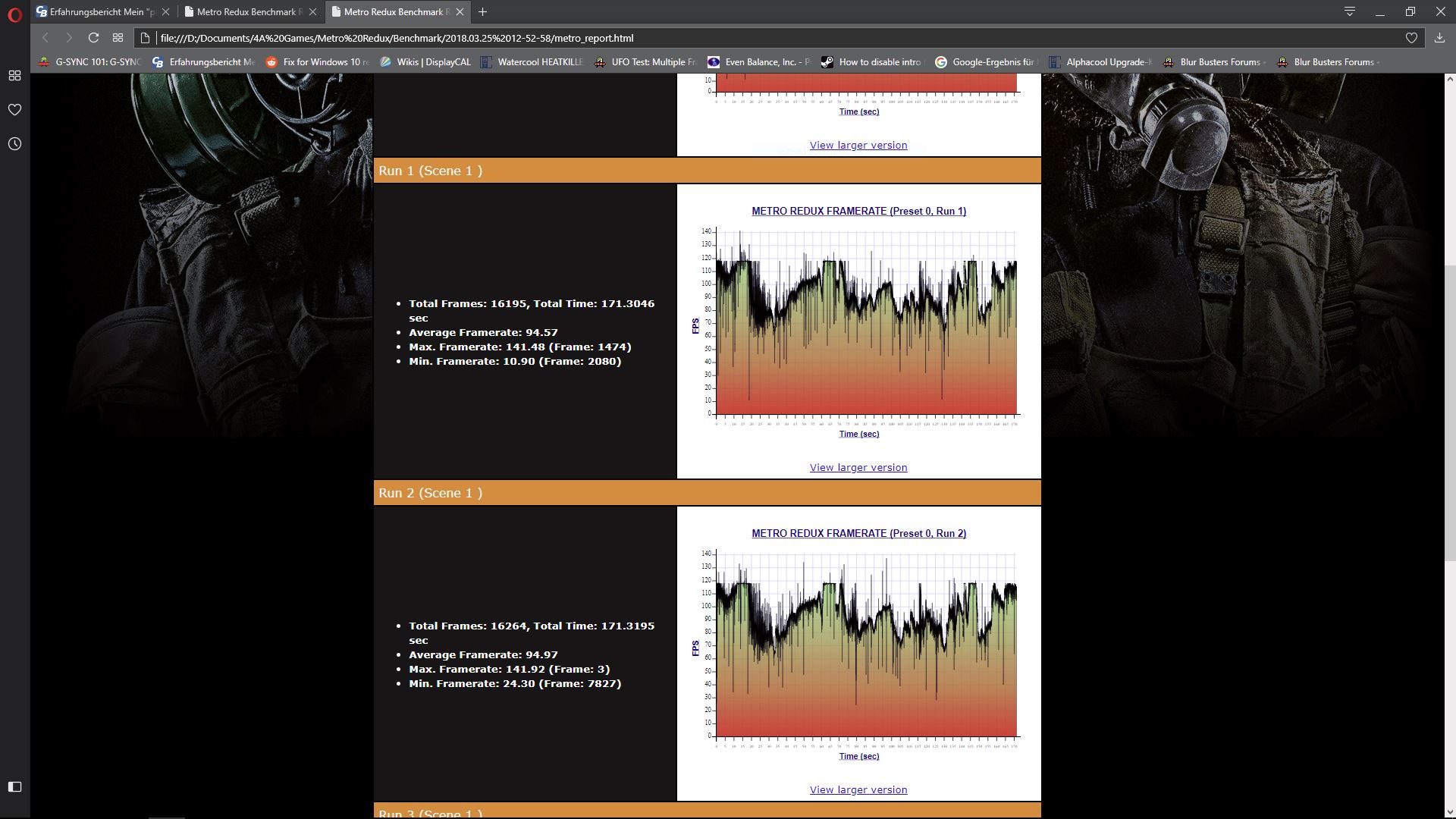
Task: Open tab menu icon in title bar
Action: pyautogui.click(x=1350, y=11)
